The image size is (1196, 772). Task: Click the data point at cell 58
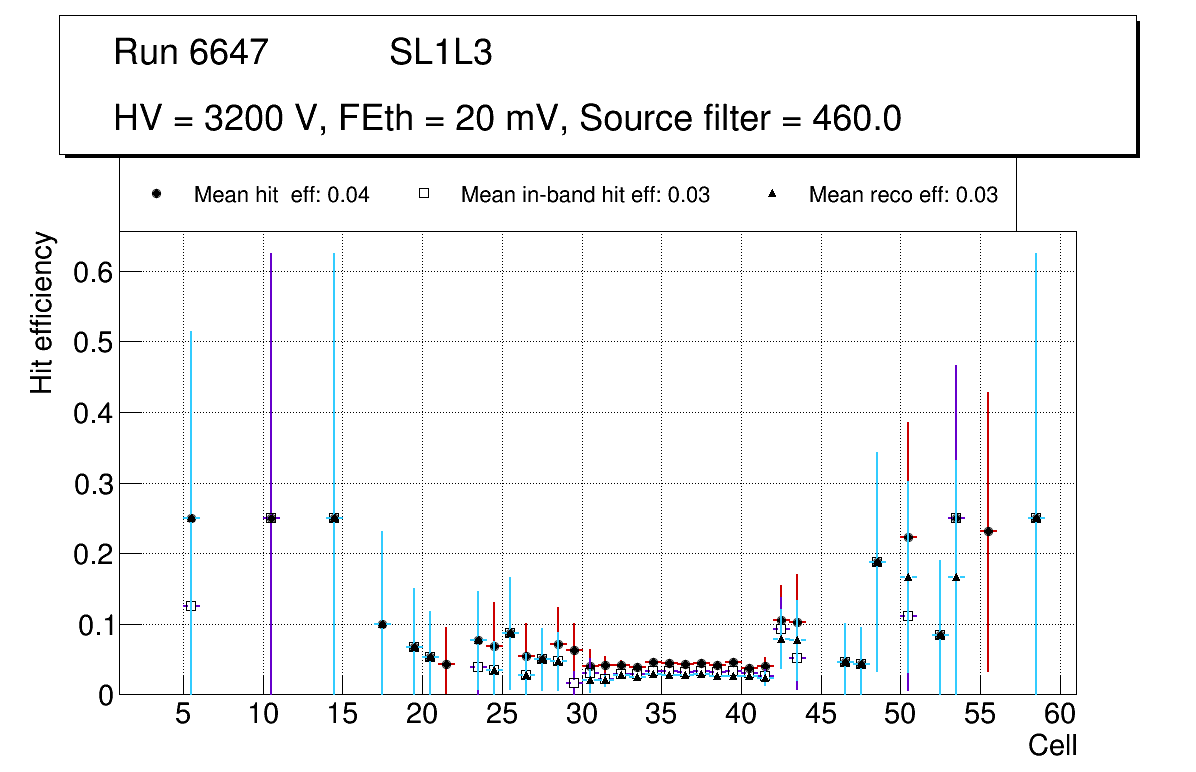(x=1036, y=518)
